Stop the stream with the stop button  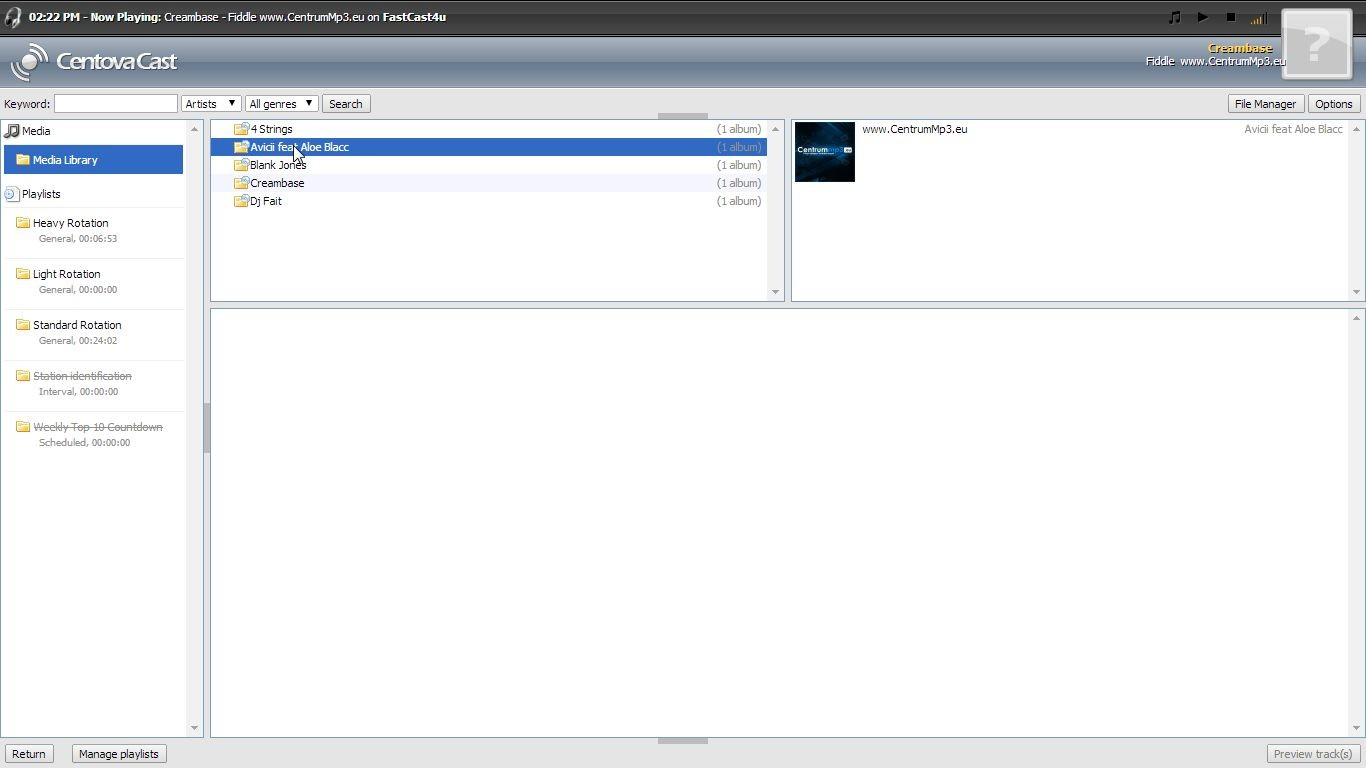[x=1231, y=17]
